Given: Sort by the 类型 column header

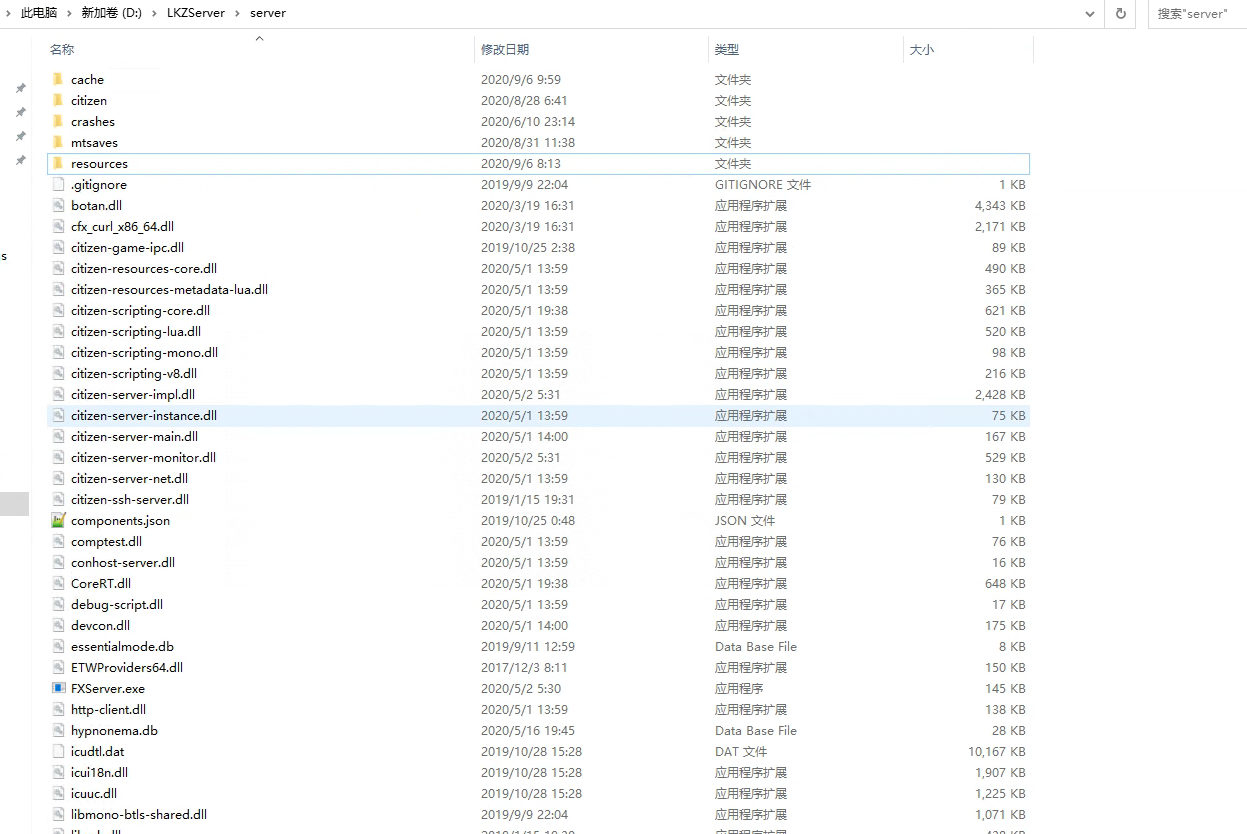Looking at the screenshot, I should pyautogui.click(x=727, y=49).
